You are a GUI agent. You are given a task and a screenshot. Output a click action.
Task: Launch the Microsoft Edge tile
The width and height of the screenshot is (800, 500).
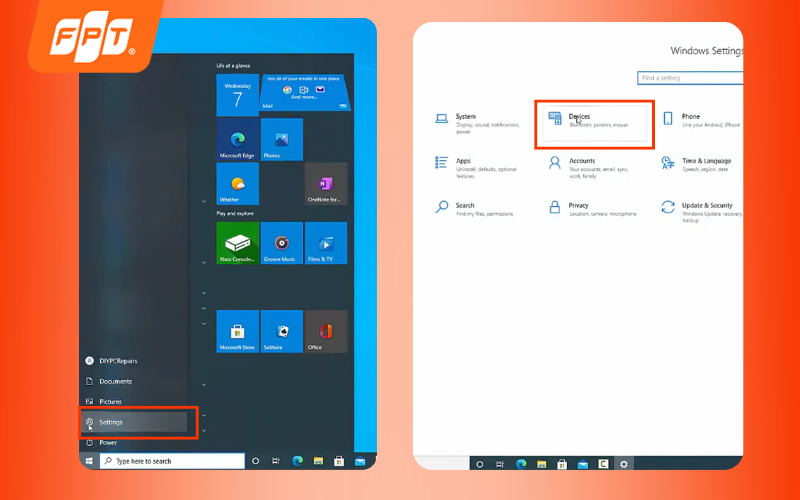237,139
